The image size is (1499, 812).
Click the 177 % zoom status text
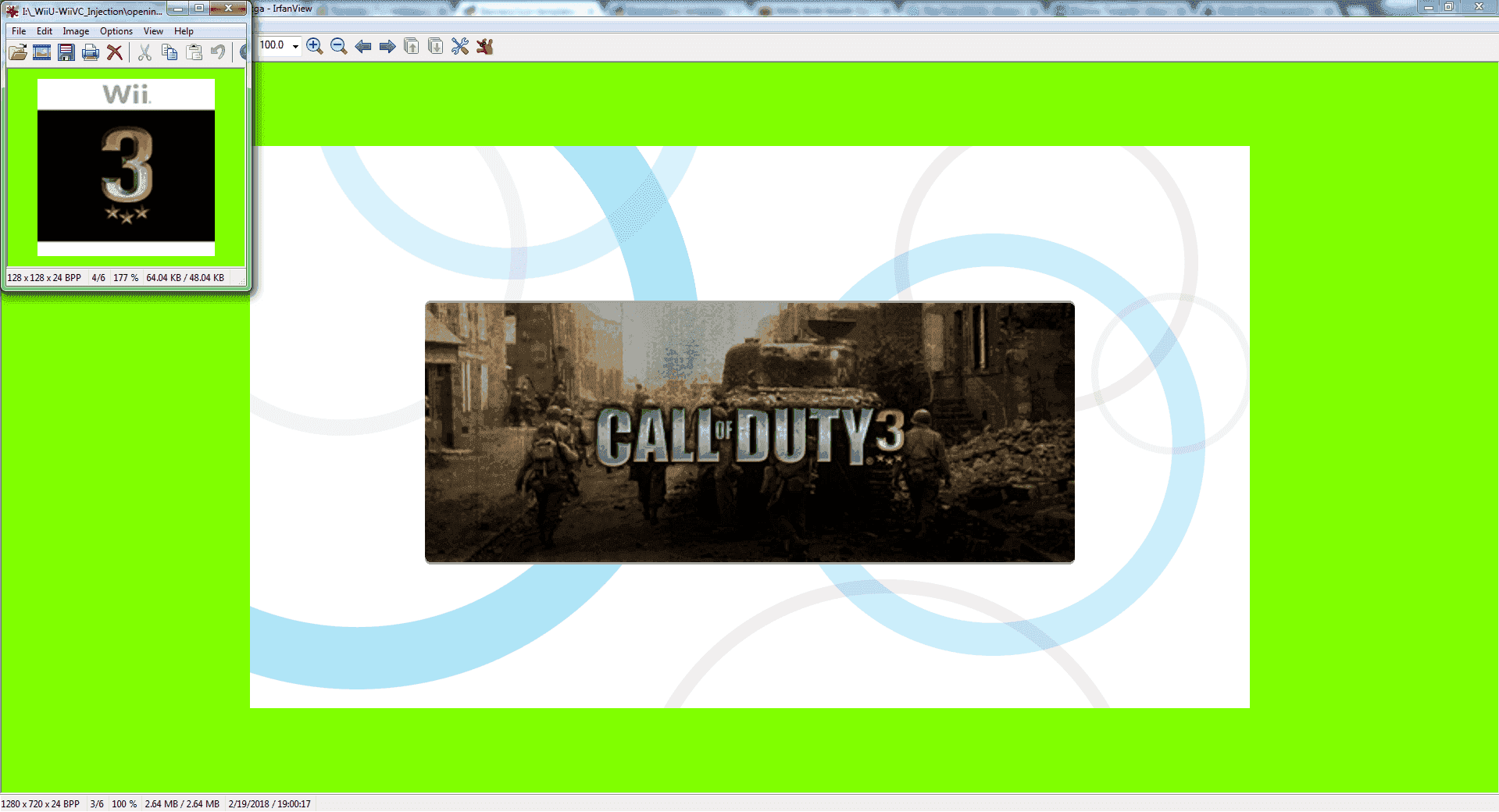[126, 278]
